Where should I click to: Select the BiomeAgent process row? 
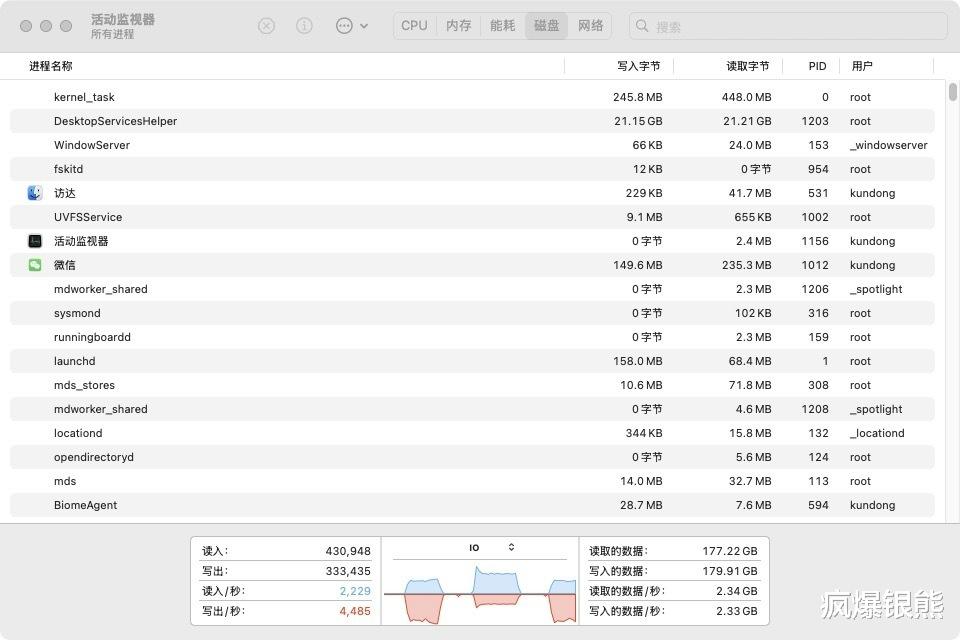coord(472,505)
